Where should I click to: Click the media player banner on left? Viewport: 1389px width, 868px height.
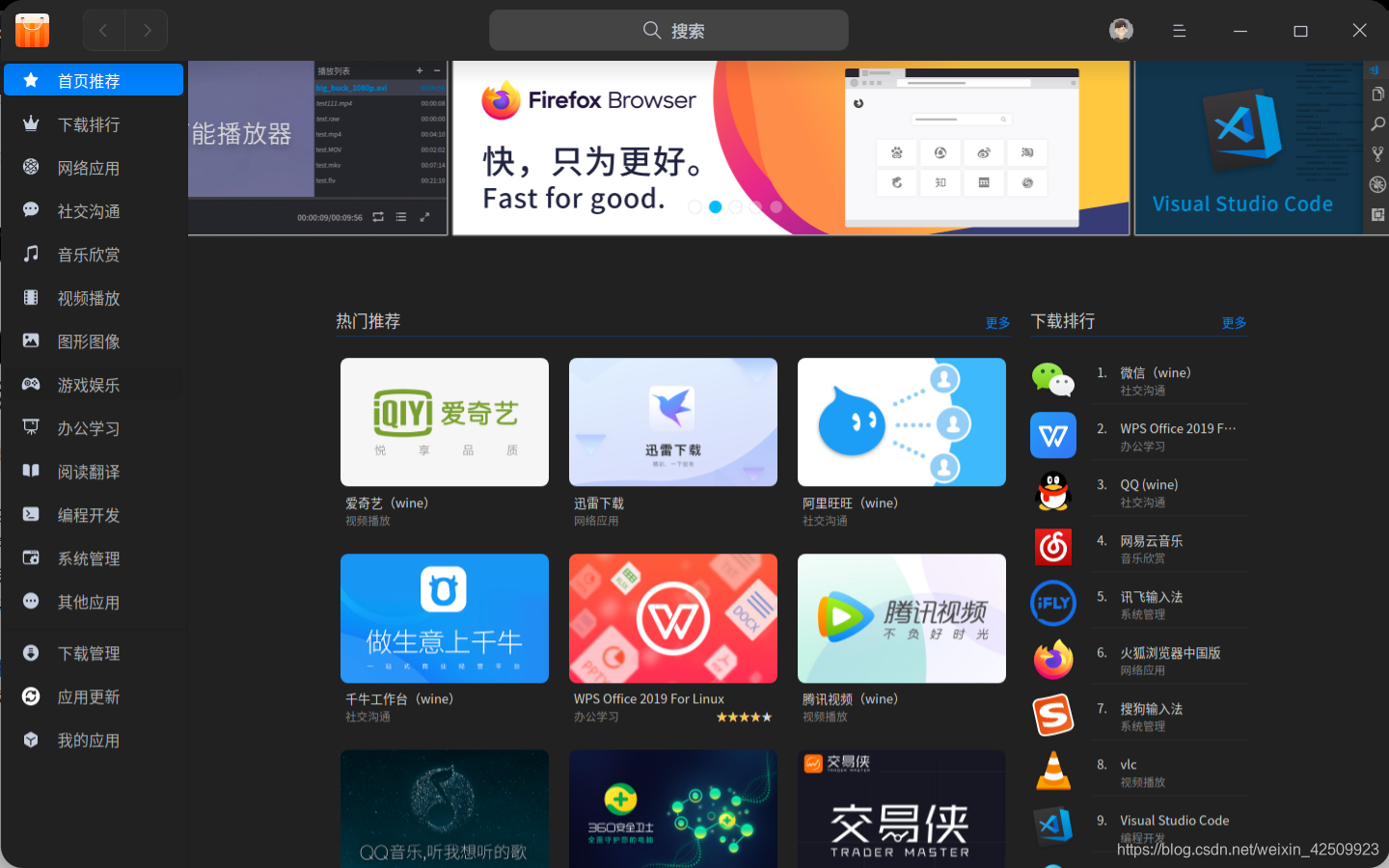(318, 148)
